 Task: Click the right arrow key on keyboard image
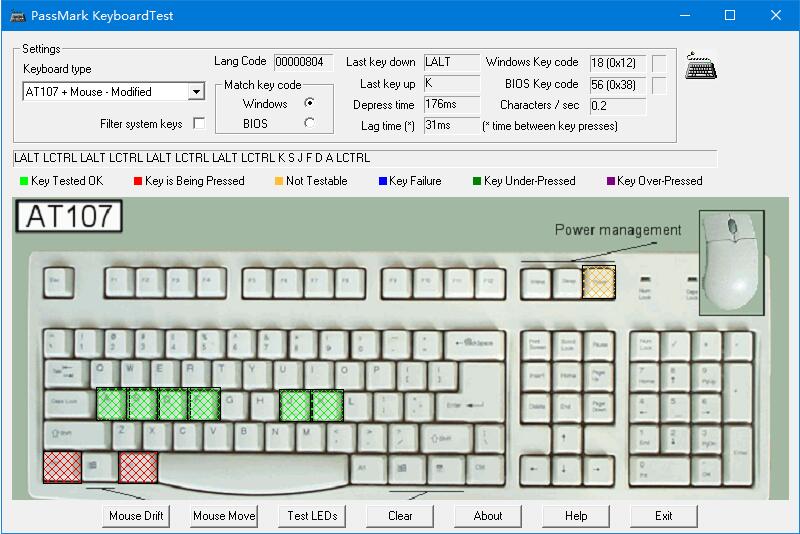click(x=597, y=470)
